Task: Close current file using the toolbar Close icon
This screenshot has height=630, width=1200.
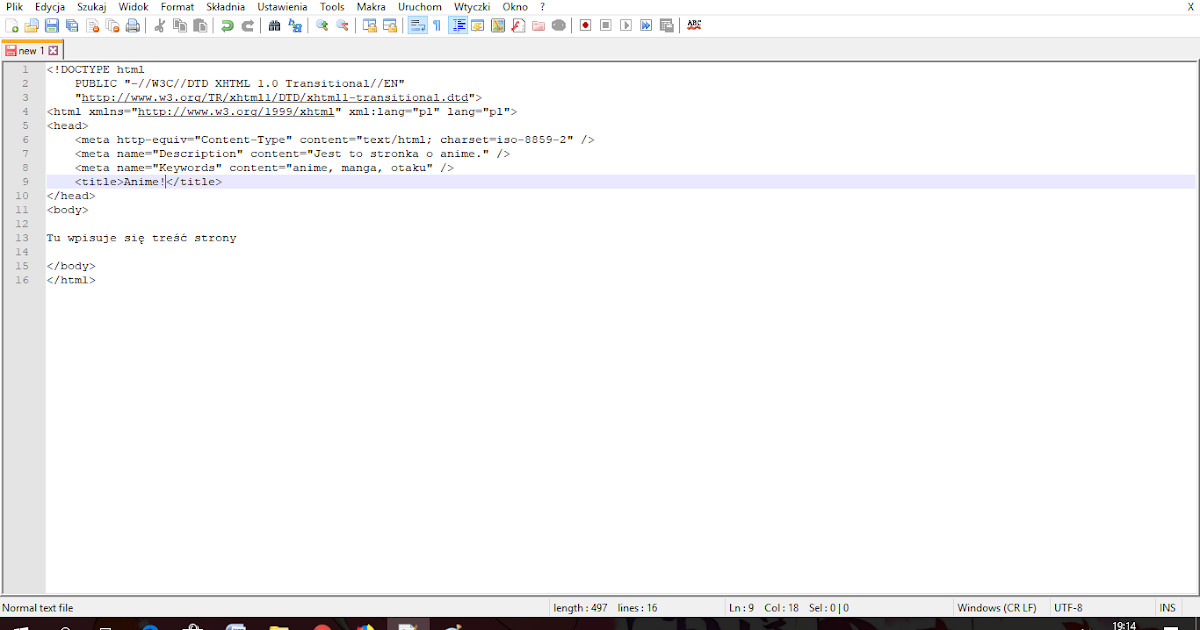Action: 92,25
